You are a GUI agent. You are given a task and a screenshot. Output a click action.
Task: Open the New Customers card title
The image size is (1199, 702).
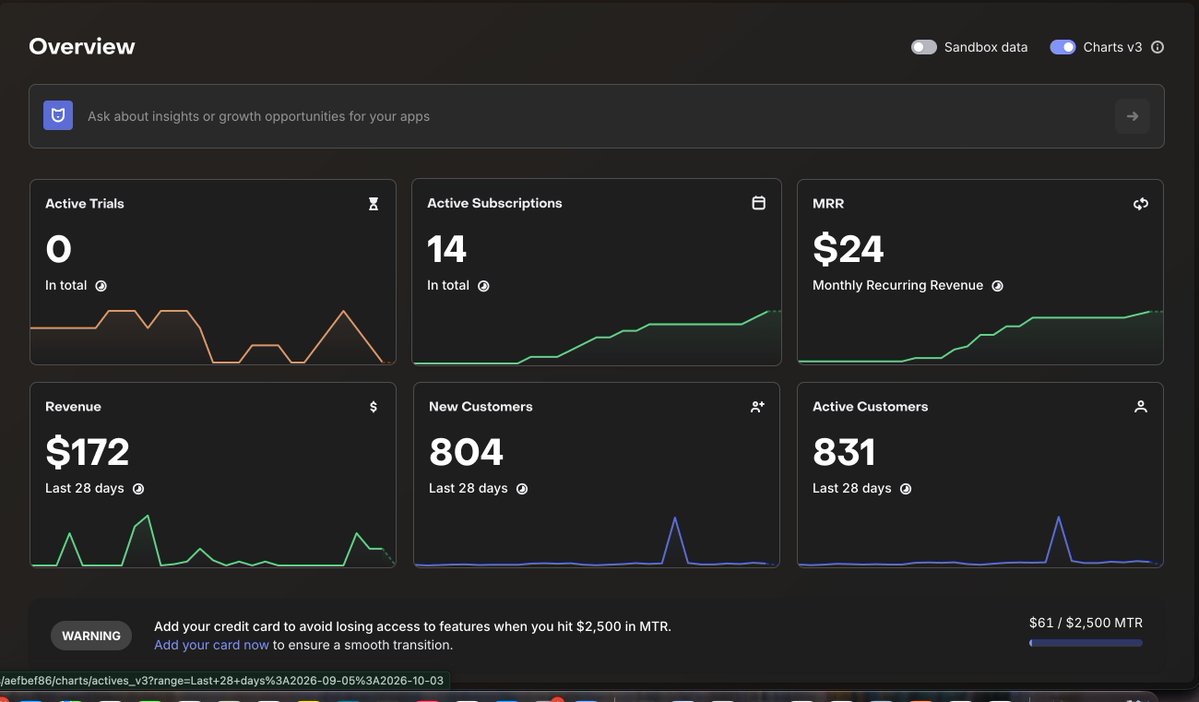[x=480, y=407]
